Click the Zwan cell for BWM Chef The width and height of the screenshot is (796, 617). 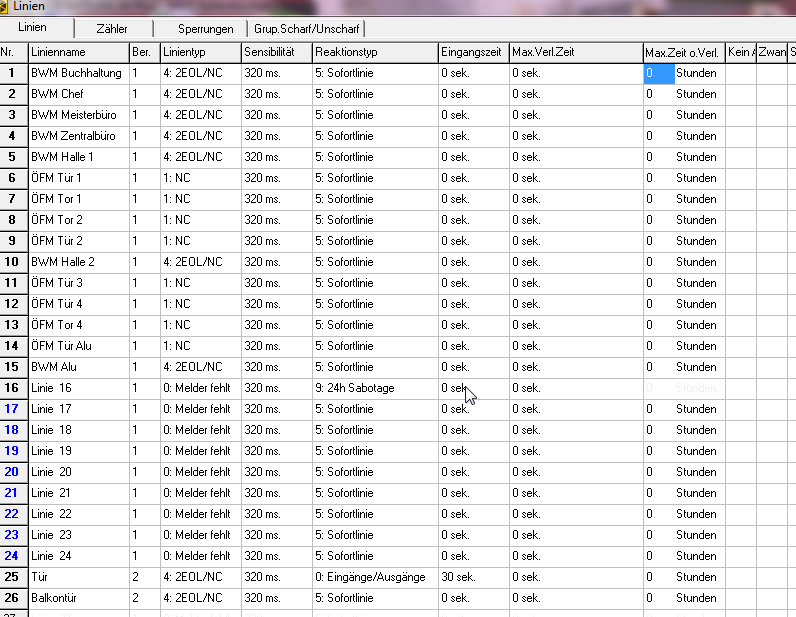click(x=772, y=94)
